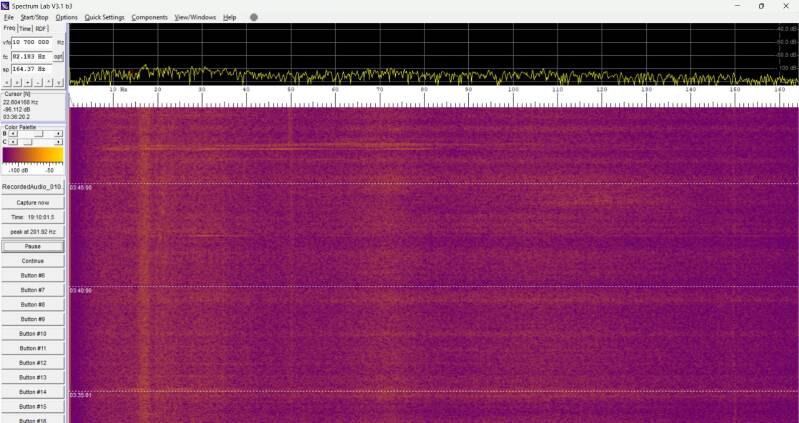Click Button #11
This screenshot has height=423, width=799.
33,349
